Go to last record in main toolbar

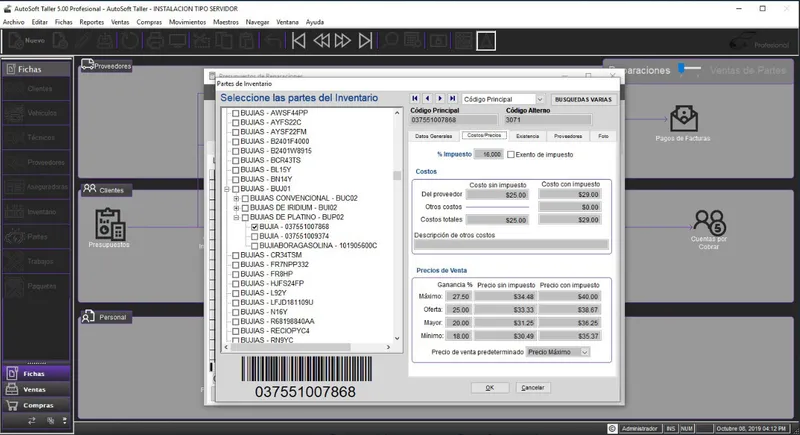tap(365, 41)
